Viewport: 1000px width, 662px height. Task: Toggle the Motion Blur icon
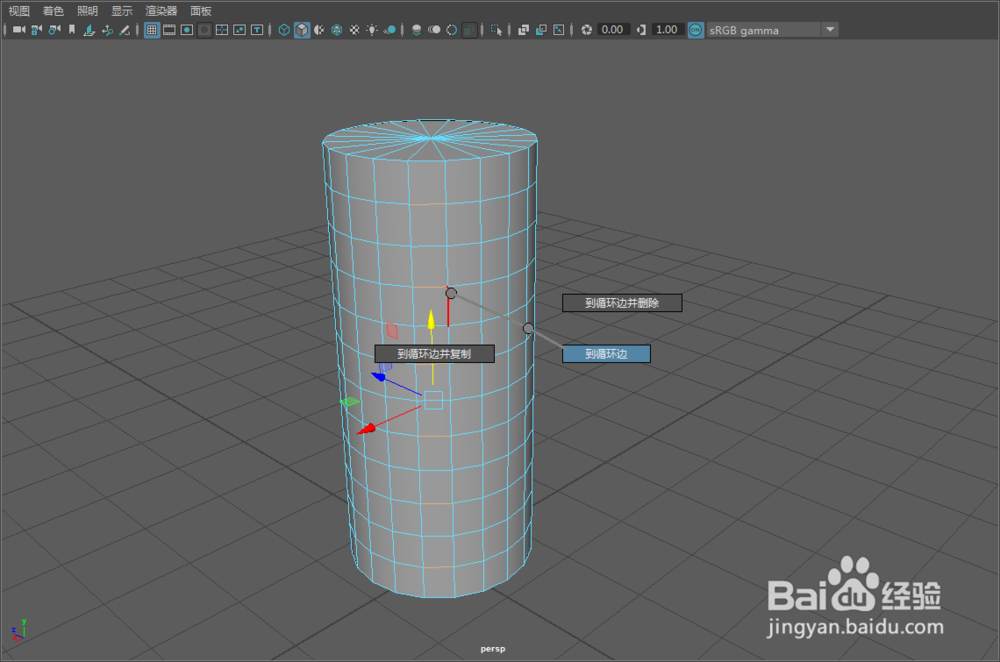pos(434,30)
